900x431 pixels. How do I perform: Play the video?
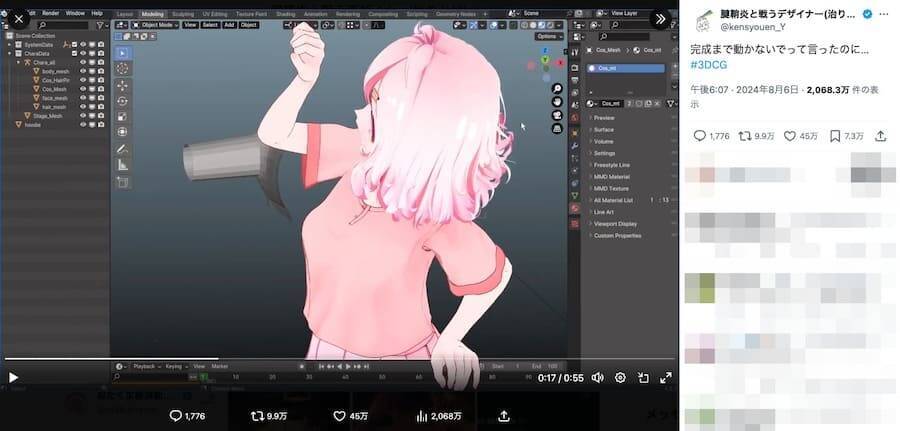pyautogui.click(x=14, y=378)
